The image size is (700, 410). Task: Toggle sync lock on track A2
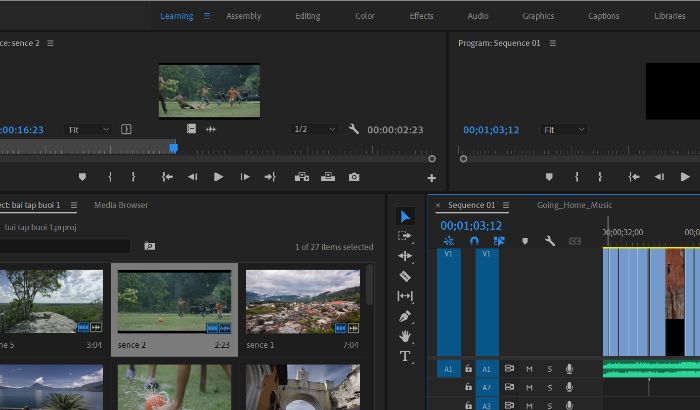[509, 387]
